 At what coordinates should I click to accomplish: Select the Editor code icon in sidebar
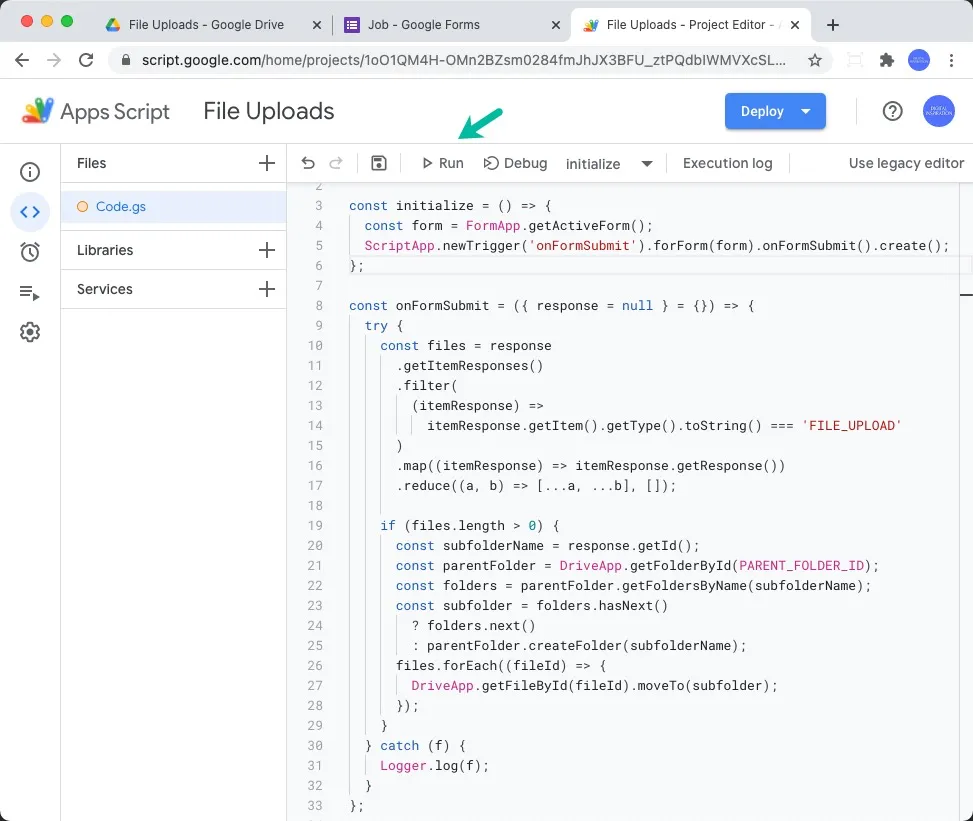30,212
